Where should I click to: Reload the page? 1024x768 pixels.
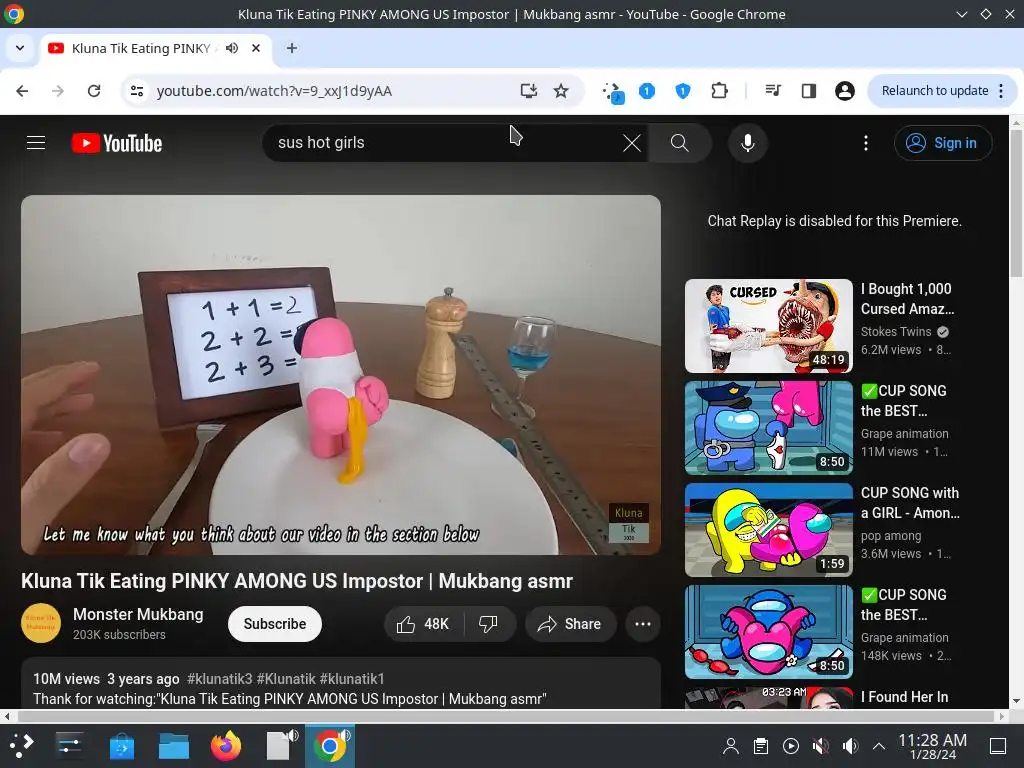click(94, 91)
